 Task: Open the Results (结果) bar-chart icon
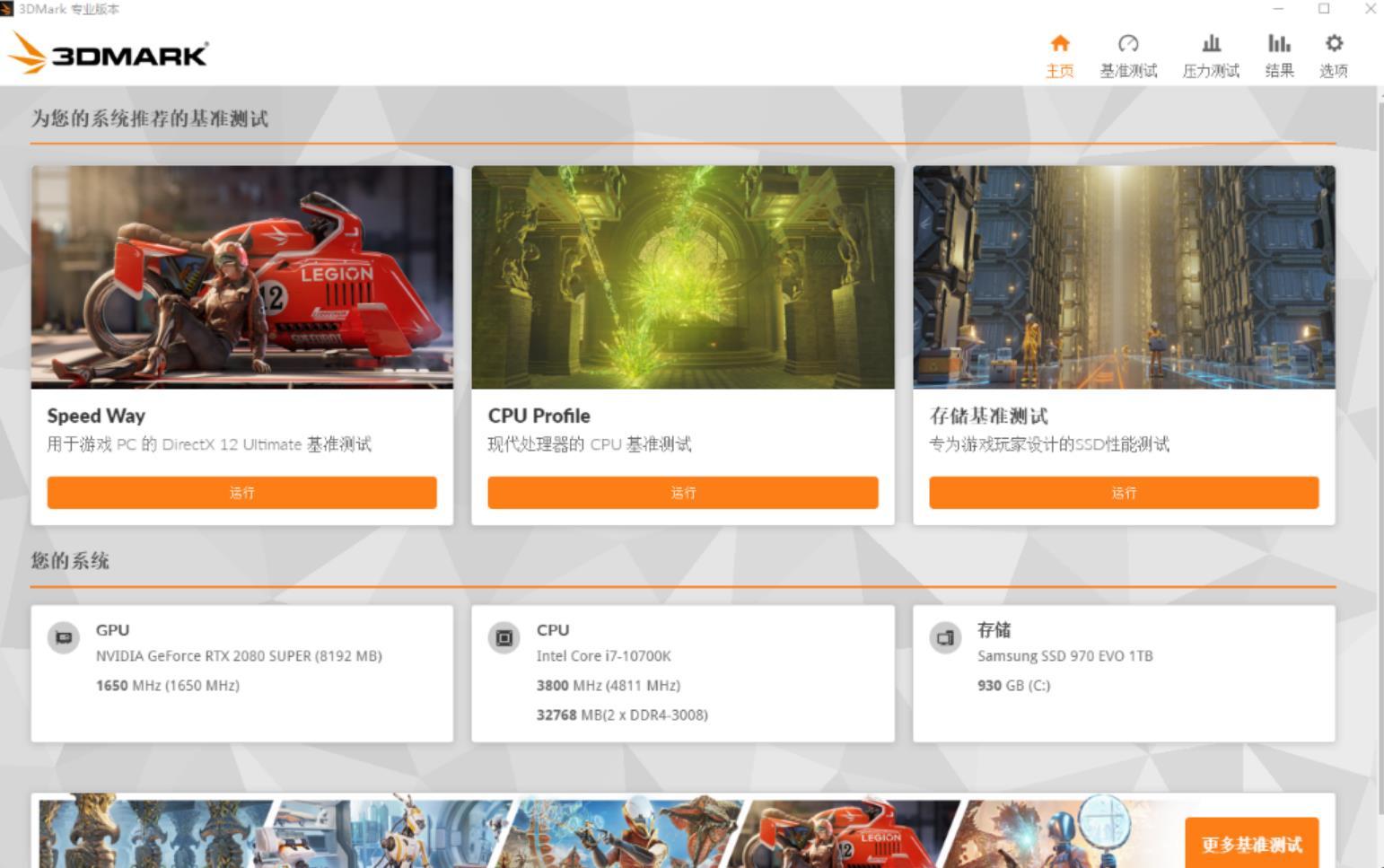tap(1279, 43)
